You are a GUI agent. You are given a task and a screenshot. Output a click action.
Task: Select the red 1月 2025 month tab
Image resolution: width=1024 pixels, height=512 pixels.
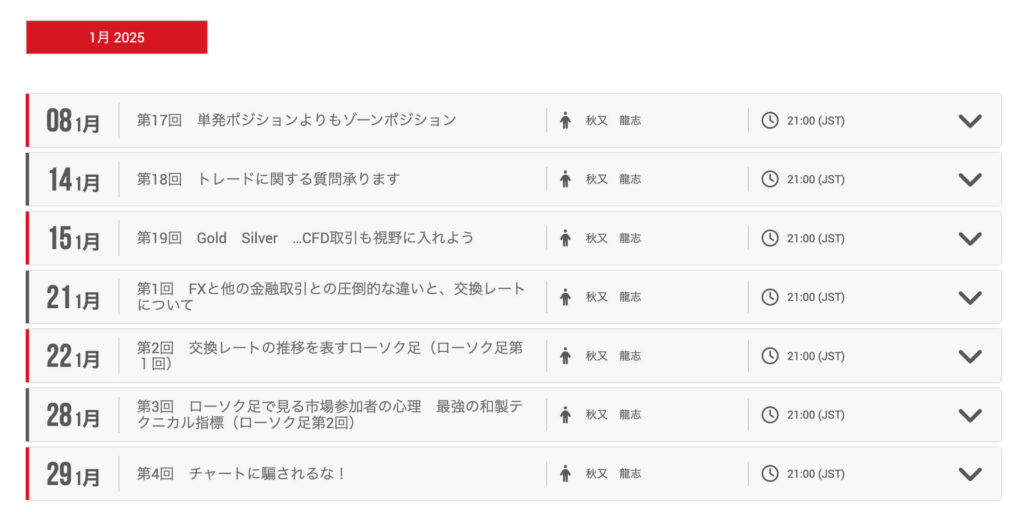pyautogui.click(x=117, y=38)
